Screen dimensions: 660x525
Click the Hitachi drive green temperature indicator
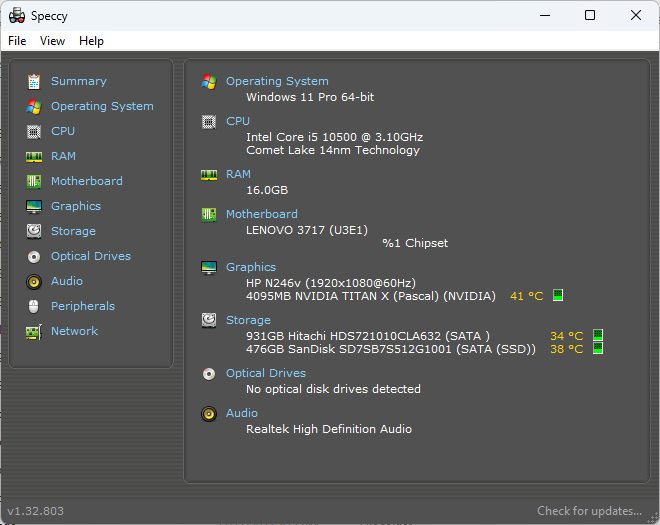click(598, 335)
